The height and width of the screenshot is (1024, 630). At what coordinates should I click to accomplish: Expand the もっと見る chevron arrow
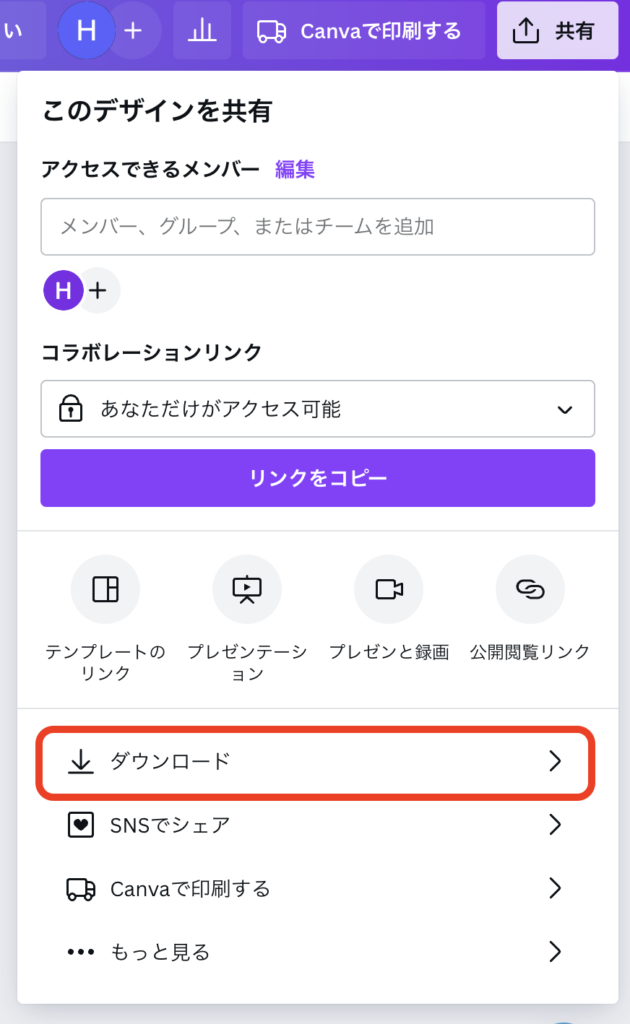(x=556, y=952)
